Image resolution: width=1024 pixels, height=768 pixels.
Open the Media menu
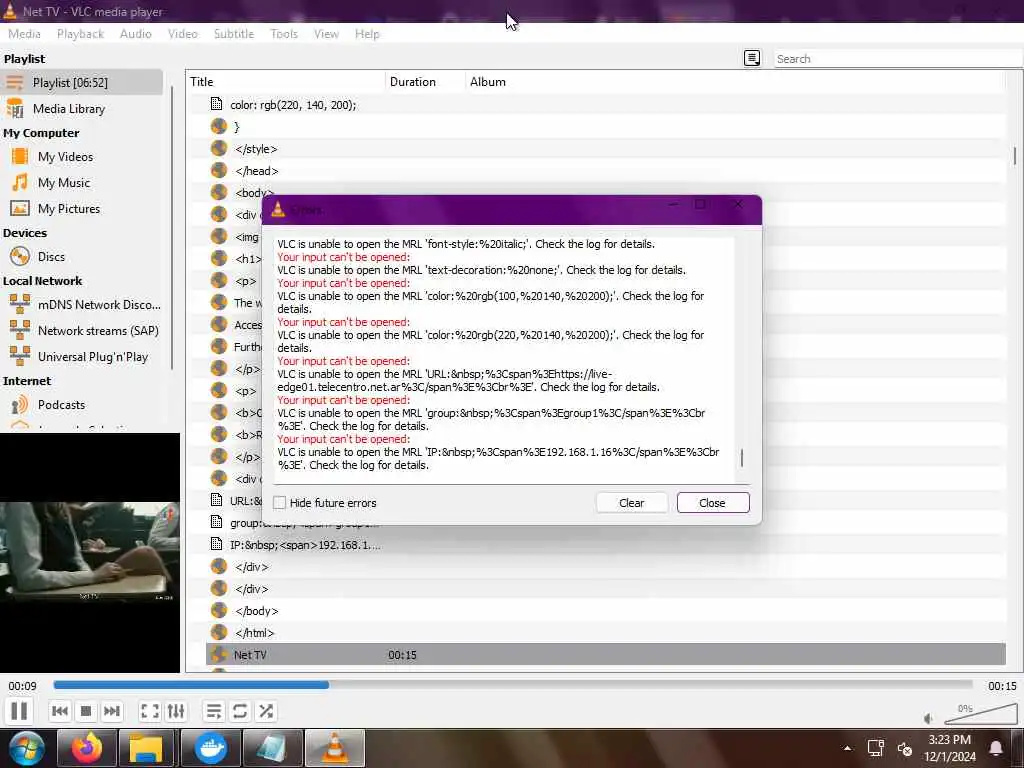[24, 34]
